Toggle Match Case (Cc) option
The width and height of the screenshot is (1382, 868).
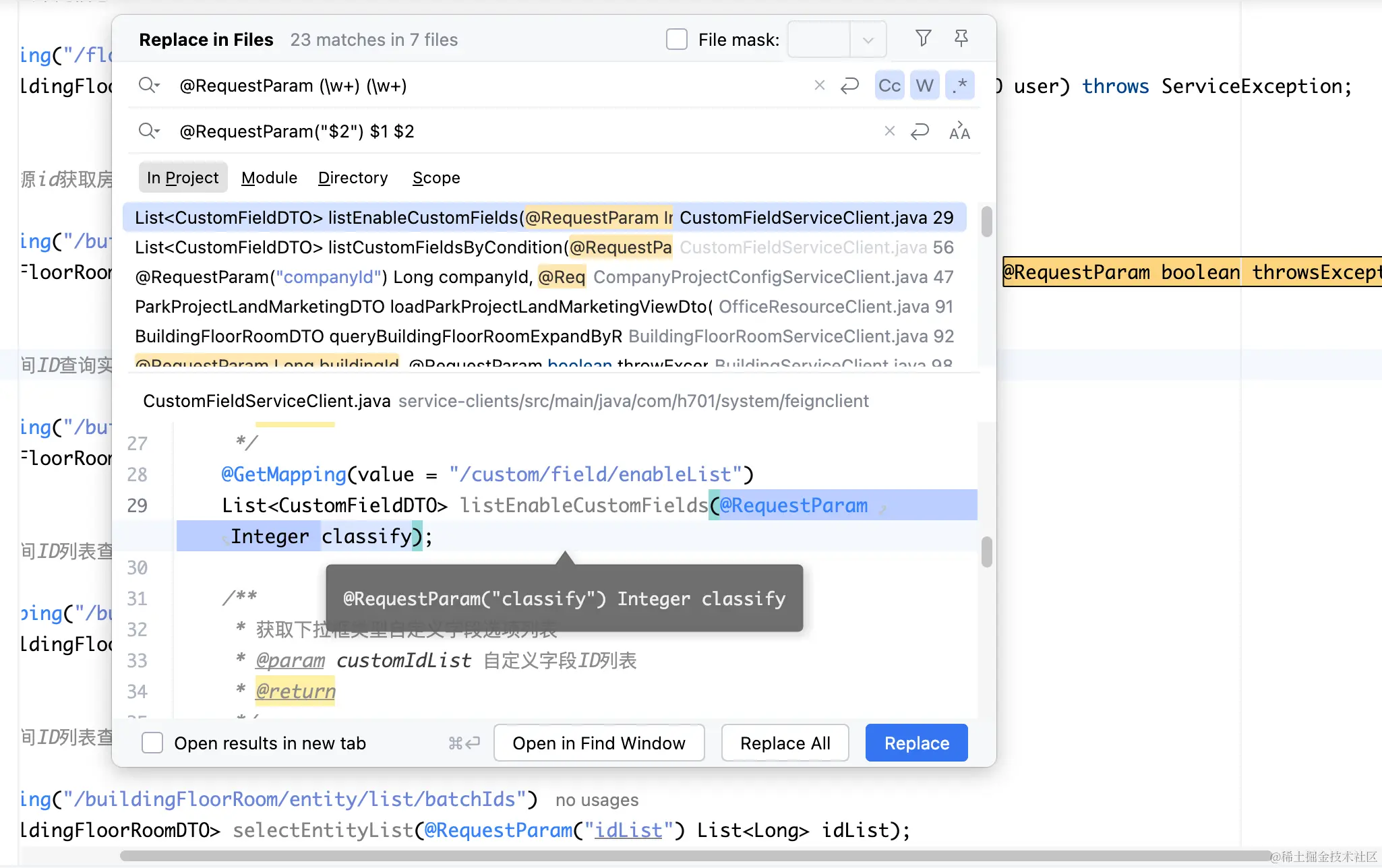point(889,86)
